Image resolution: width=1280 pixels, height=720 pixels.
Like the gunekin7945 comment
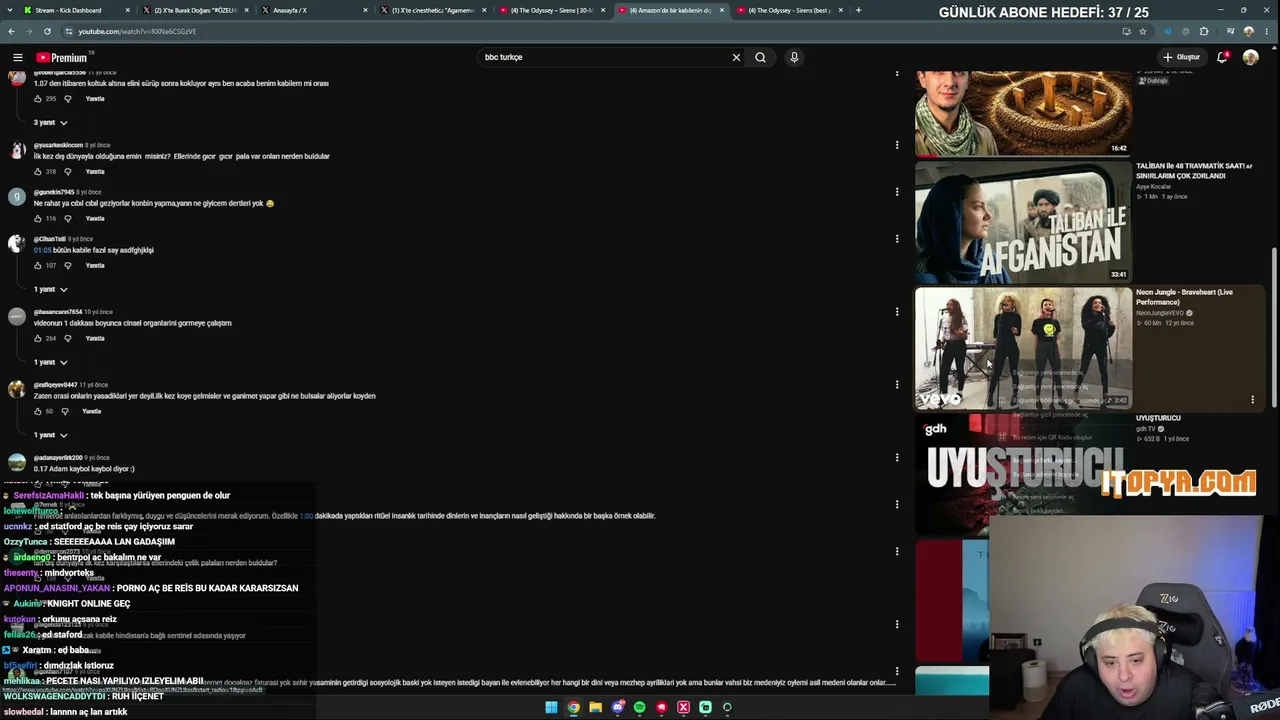pyautogui.click(x=38, y=218)
